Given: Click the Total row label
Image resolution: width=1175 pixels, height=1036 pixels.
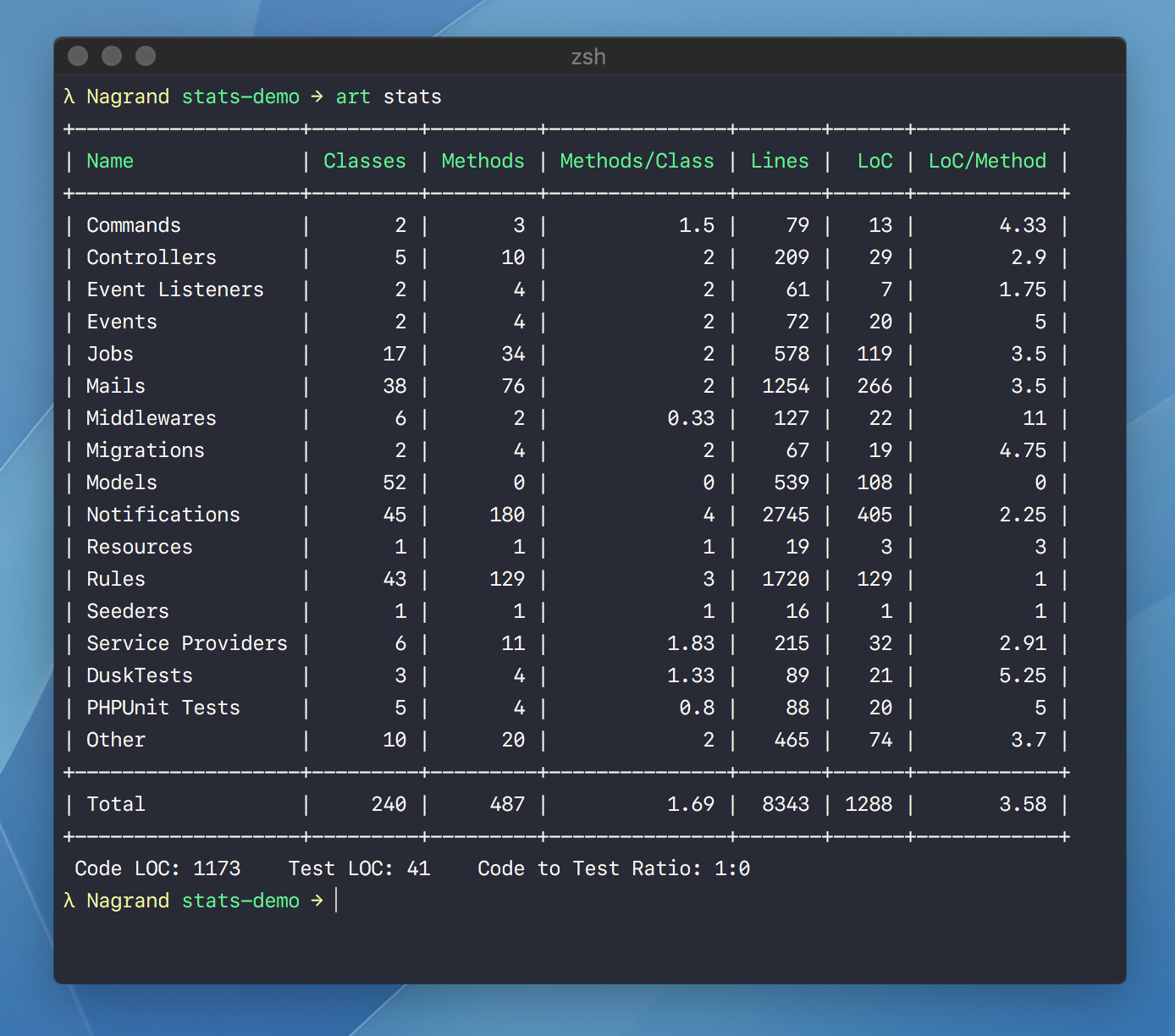Looking at the screenshot, I should click(x=115, y=804).
